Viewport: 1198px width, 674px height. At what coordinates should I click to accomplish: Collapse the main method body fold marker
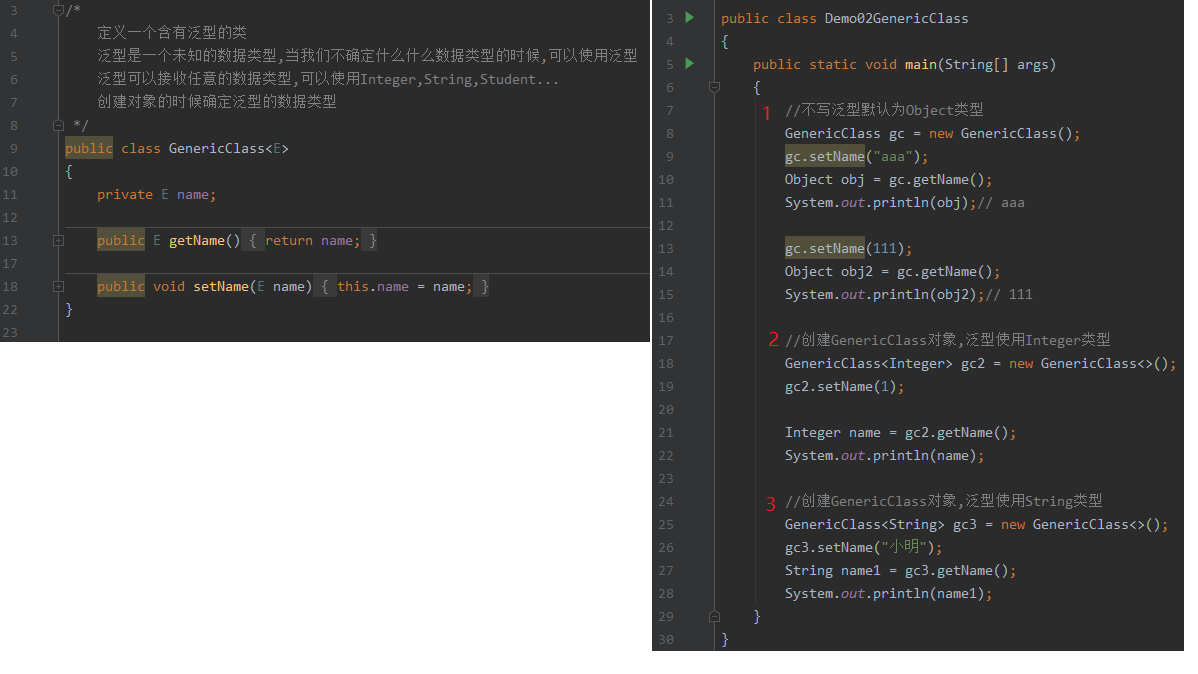tap(714, 87)
